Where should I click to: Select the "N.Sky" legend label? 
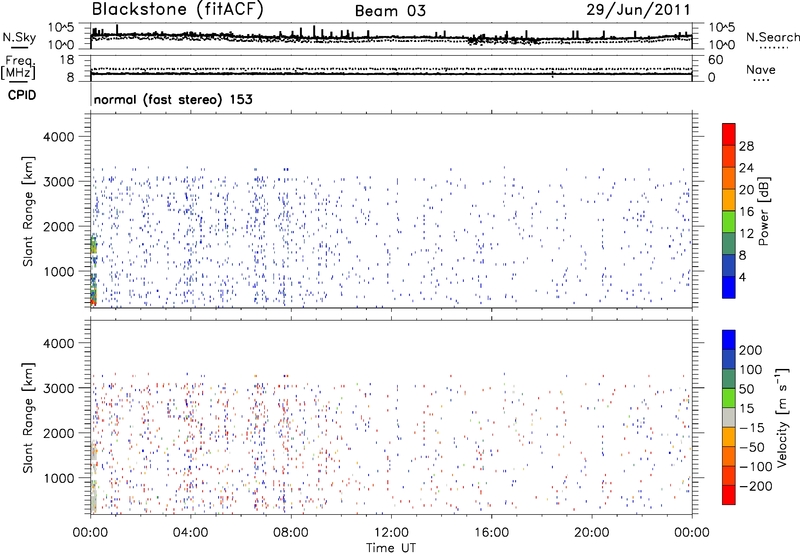(19, 37)
